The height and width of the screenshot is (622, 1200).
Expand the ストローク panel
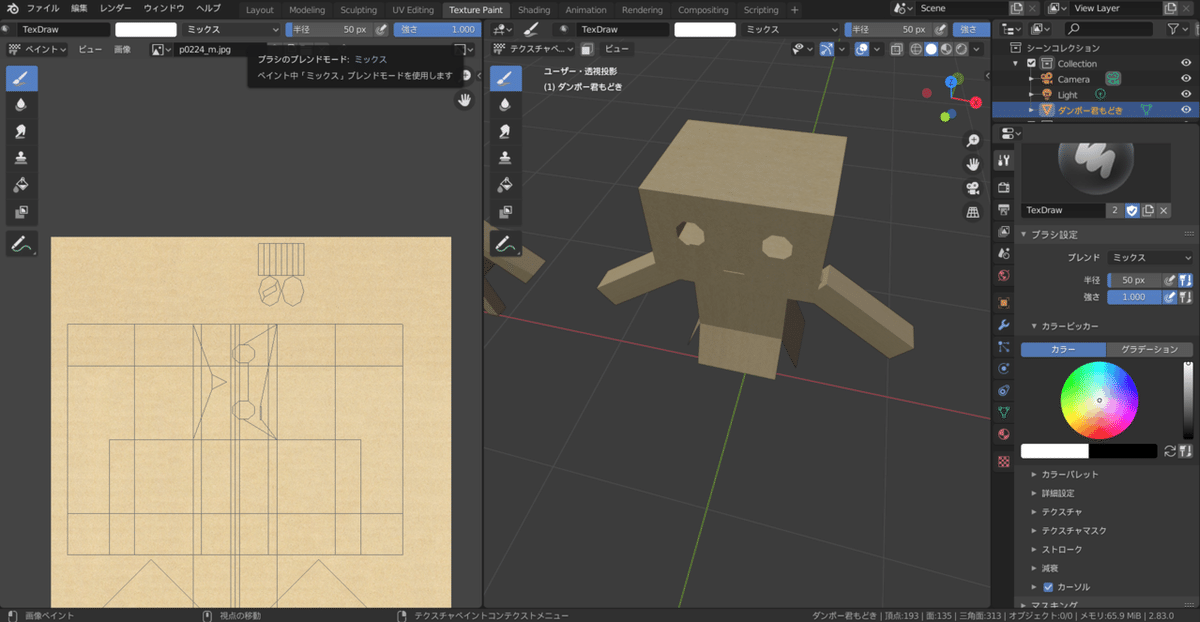[x=1061, y=549]
